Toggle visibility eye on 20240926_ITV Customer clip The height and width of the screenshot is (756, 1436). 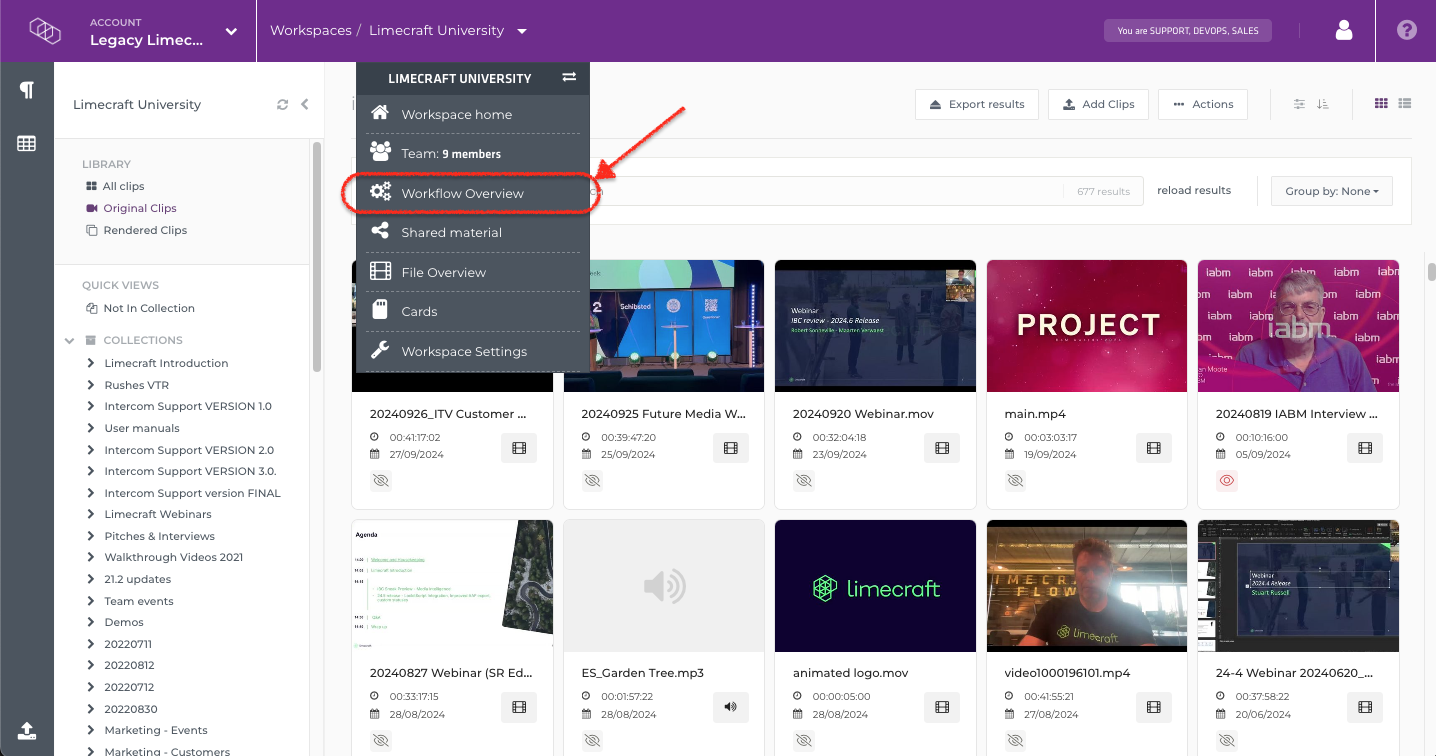click(x=381, y=481)
